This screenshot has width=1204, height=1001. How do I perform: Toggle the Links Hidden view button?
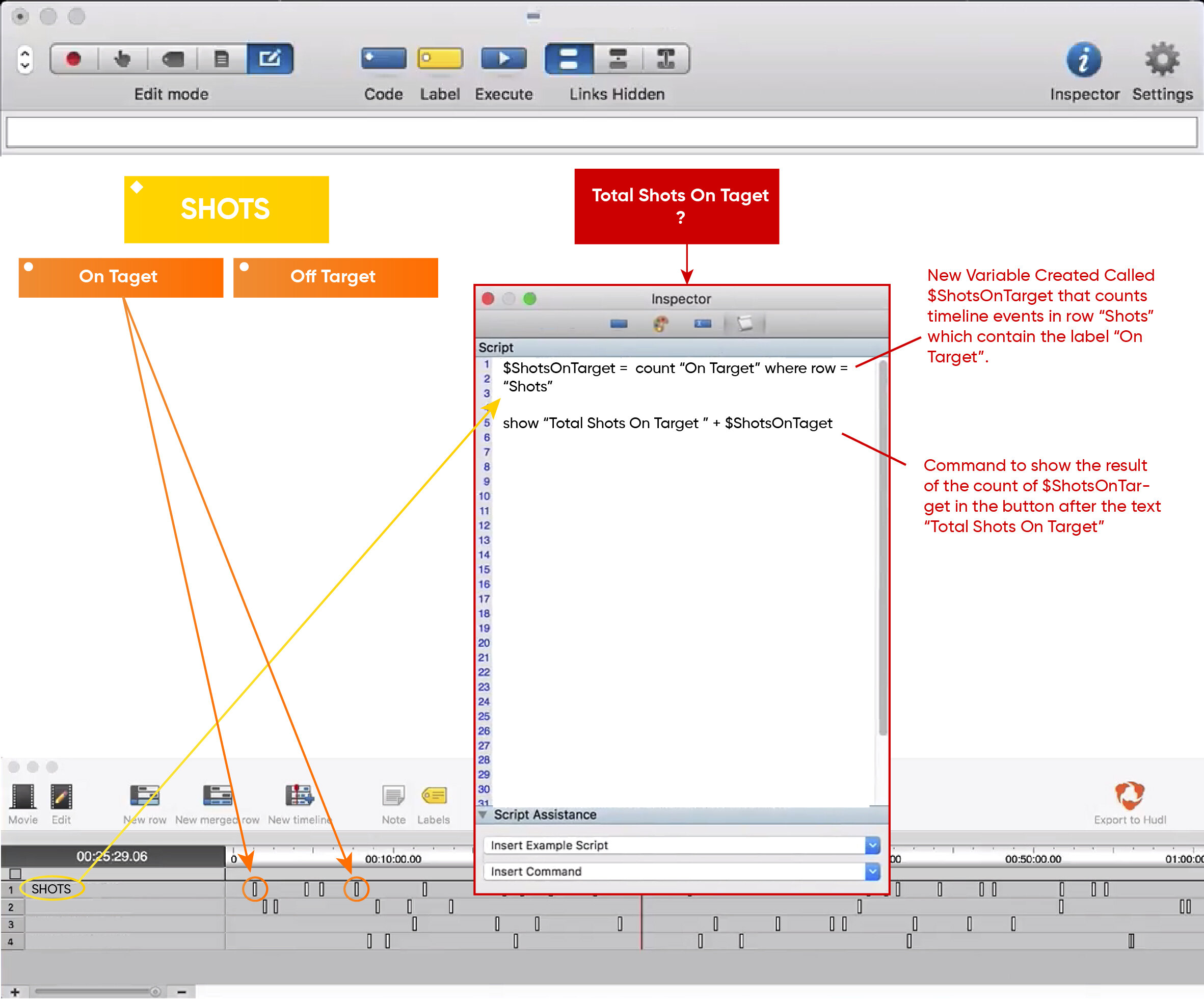coord(568,59)
